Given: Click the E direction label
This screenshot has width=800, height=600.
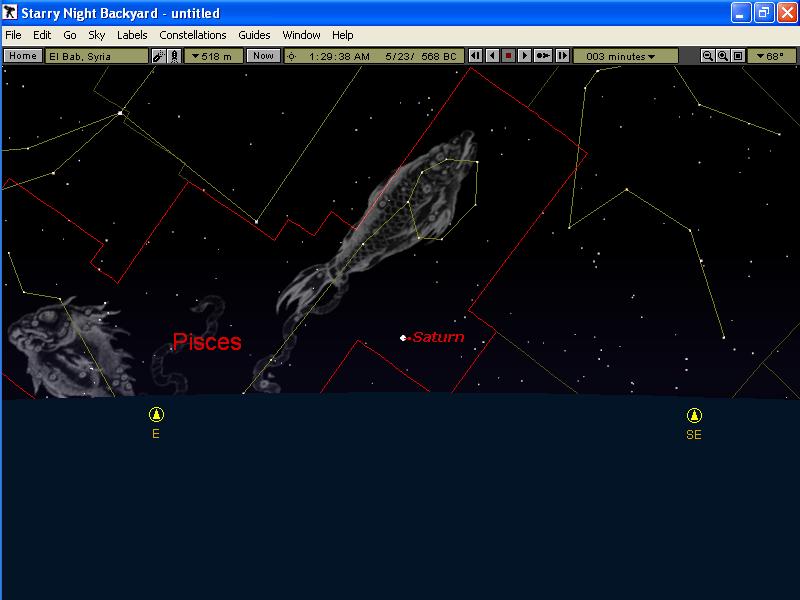Looking at the screenshot, I should click(x=156, y=434).
